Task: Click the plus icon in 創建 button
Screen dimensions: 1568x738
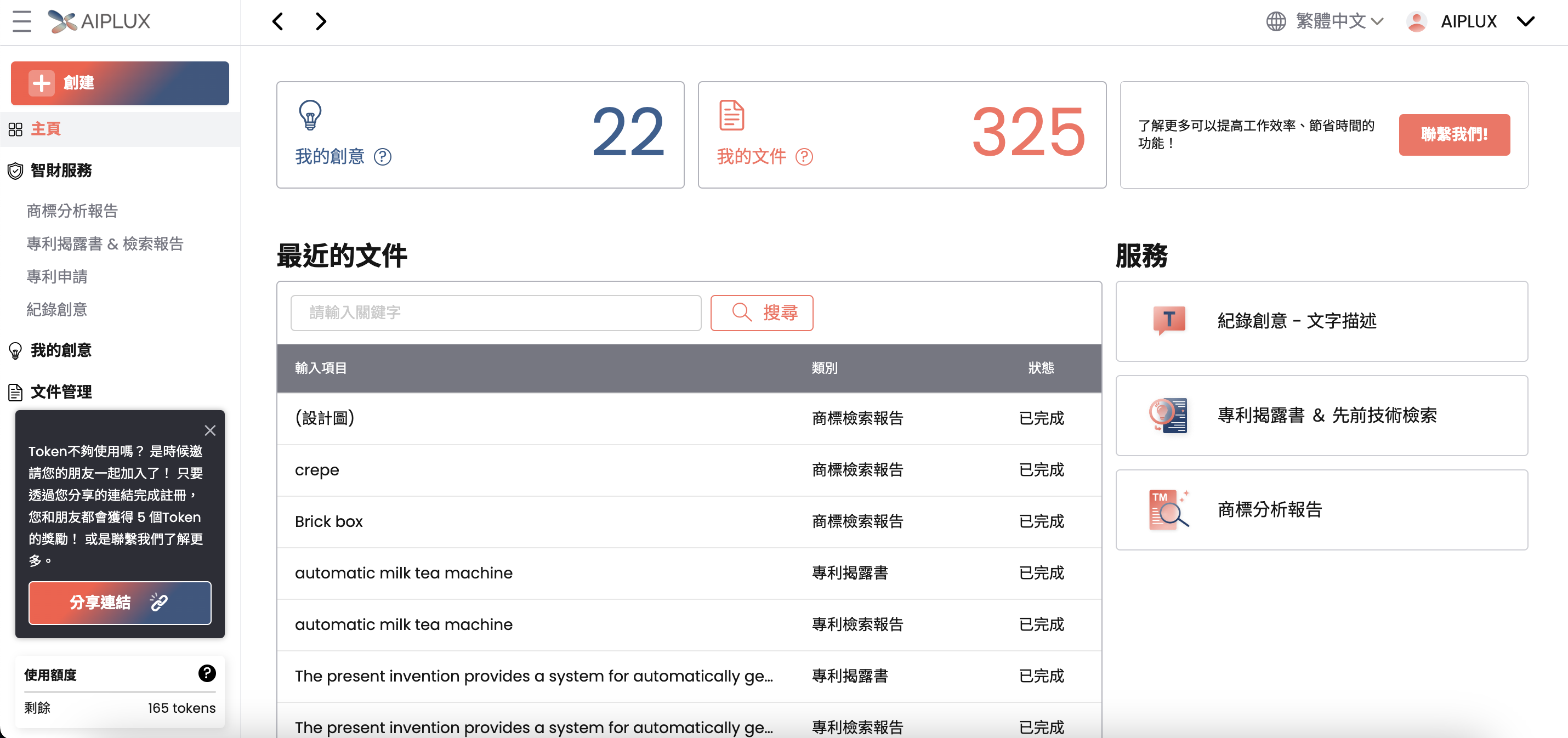Action: pyautogui.click(x=41, y=83)
